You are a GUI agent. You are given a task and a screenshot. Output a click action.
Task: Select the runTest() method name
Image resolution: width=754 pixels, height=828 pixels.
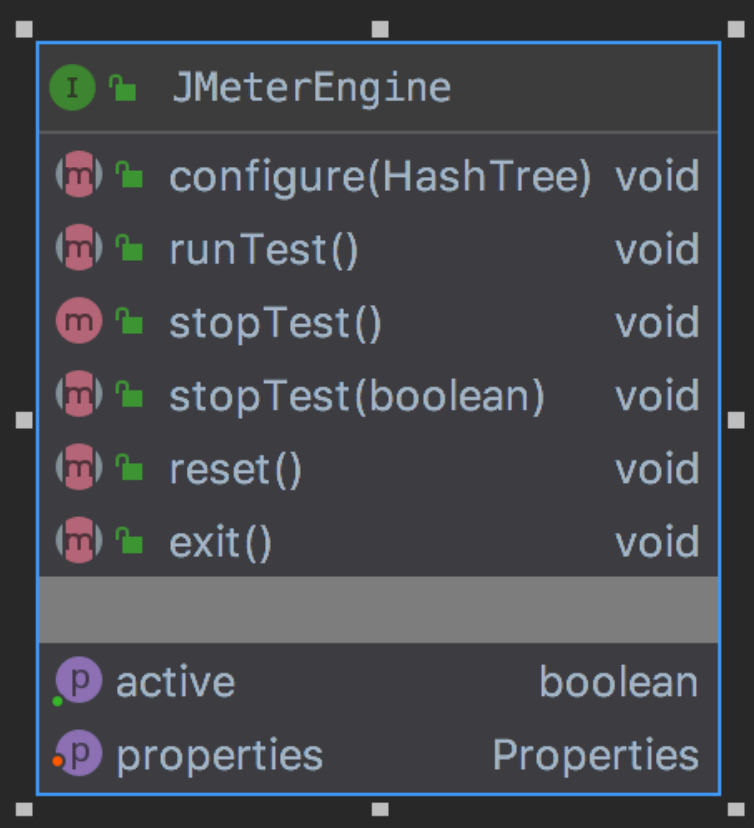coord(263,250)
